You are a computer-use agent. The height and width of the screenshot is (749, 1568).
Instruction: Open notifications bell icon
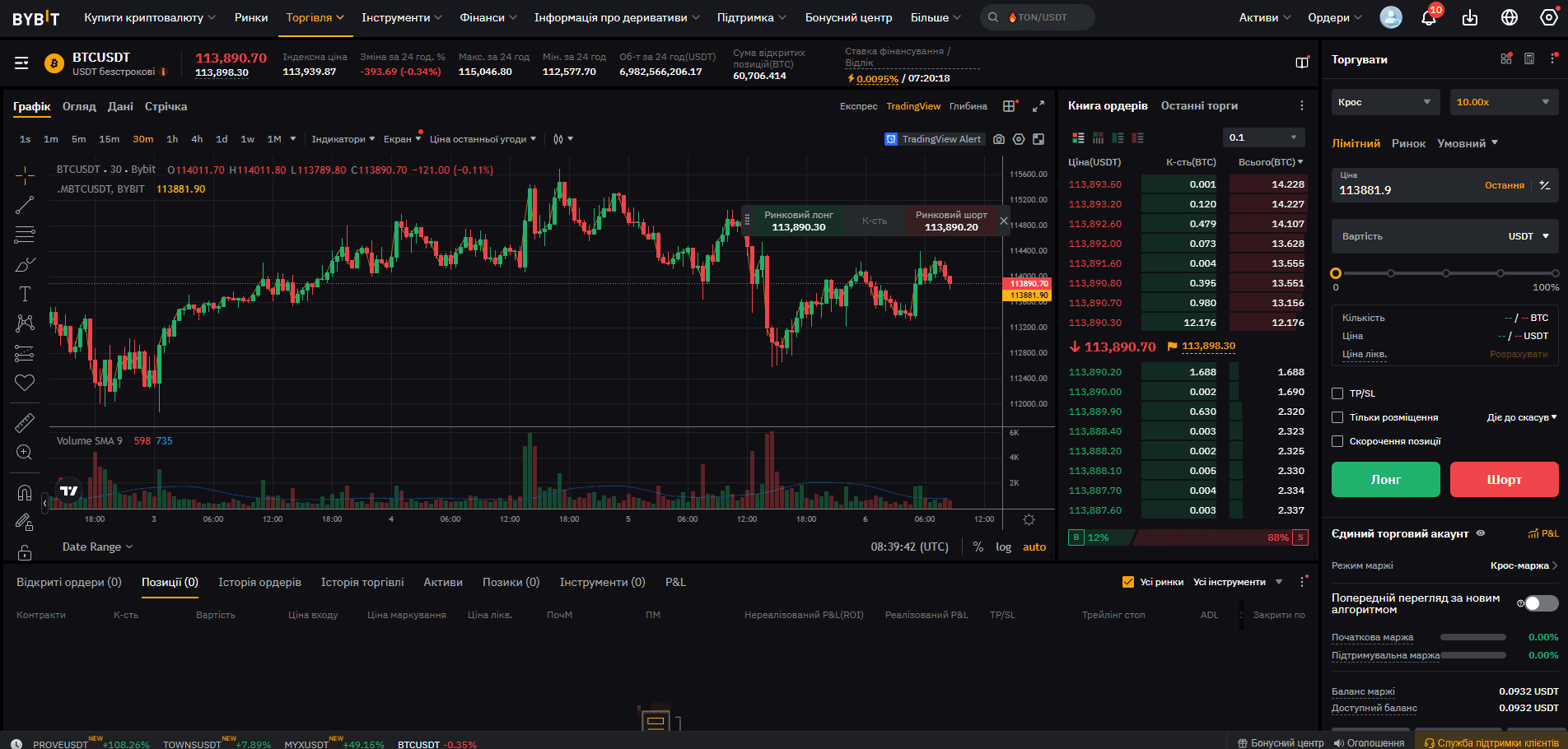point(1429,17)
